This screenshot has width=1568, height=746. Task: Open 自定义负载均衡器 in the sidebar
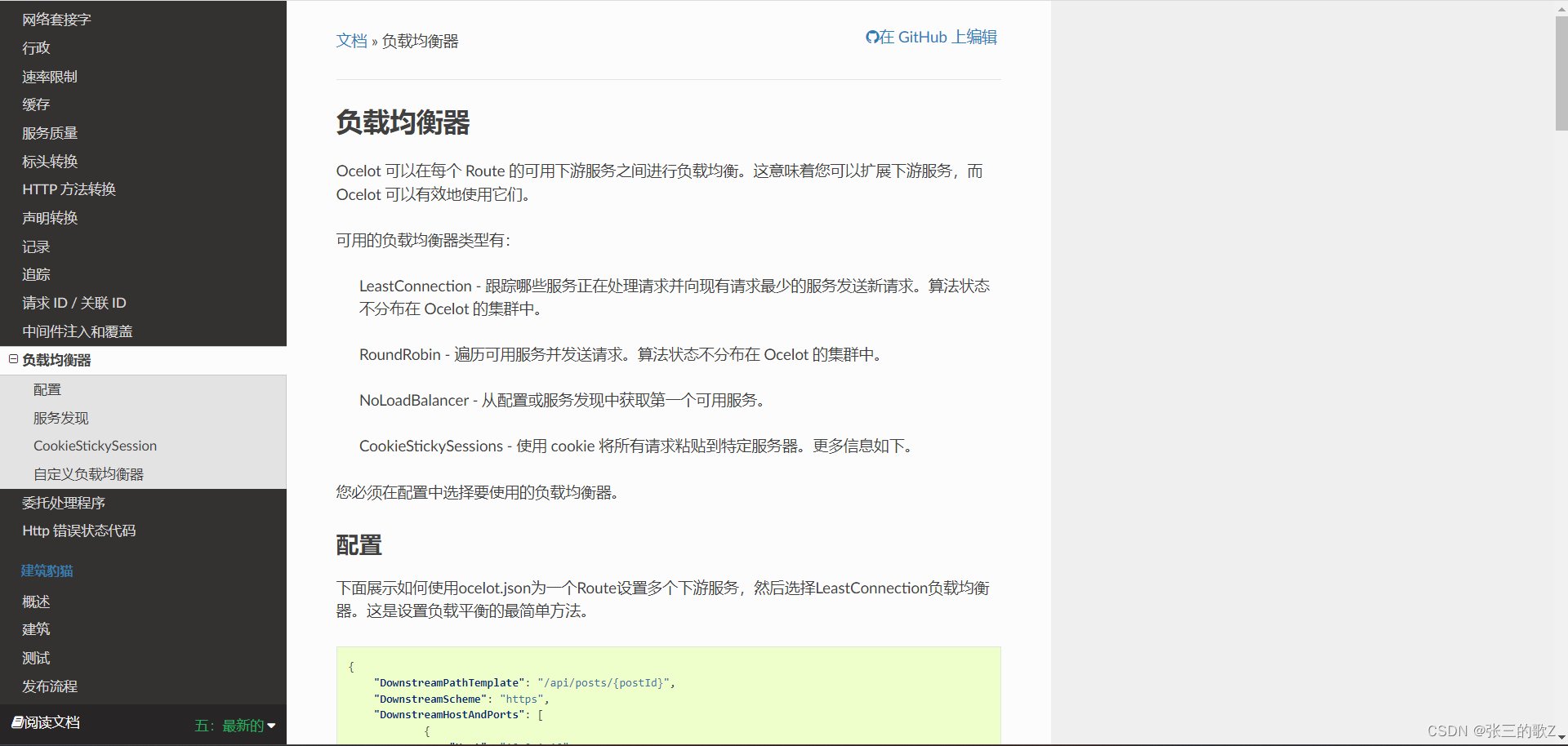point(89,473)
